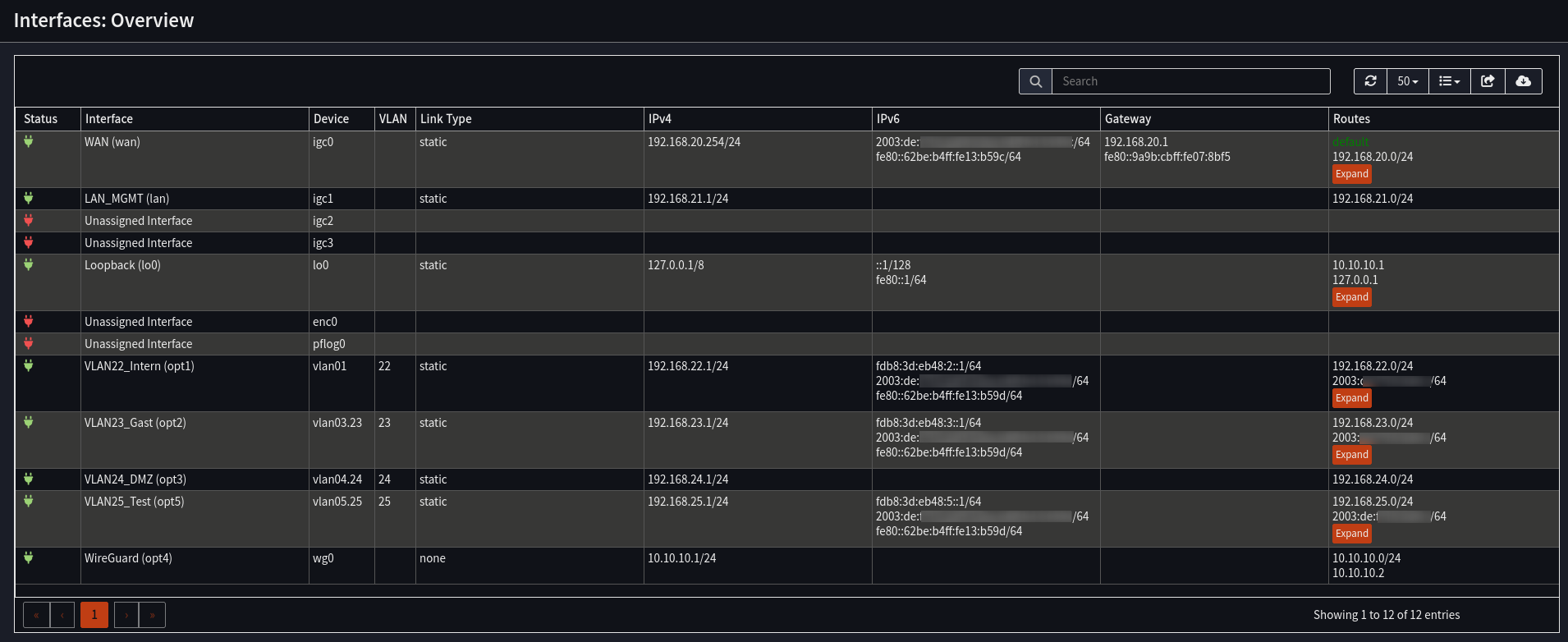This screenshot has width=1568, height=642.
Task: Expand routes for WAN (wan) row
Action: click(1352, 174)
